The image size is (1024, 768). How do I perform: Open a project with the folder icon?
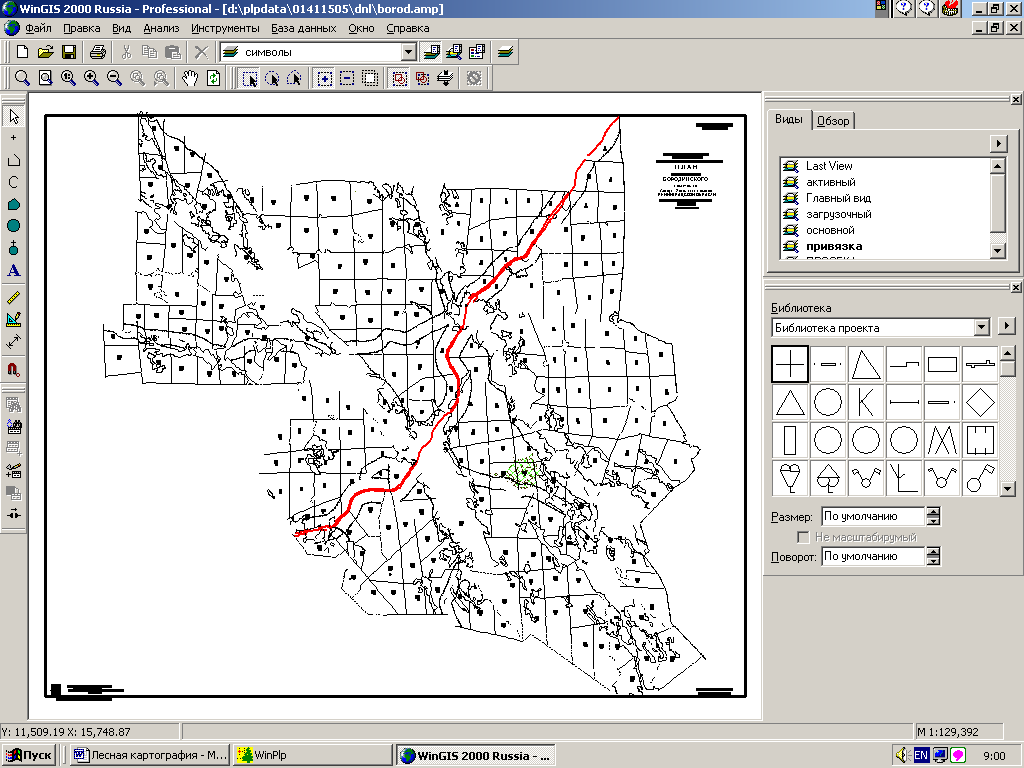(x=45, y=52)
